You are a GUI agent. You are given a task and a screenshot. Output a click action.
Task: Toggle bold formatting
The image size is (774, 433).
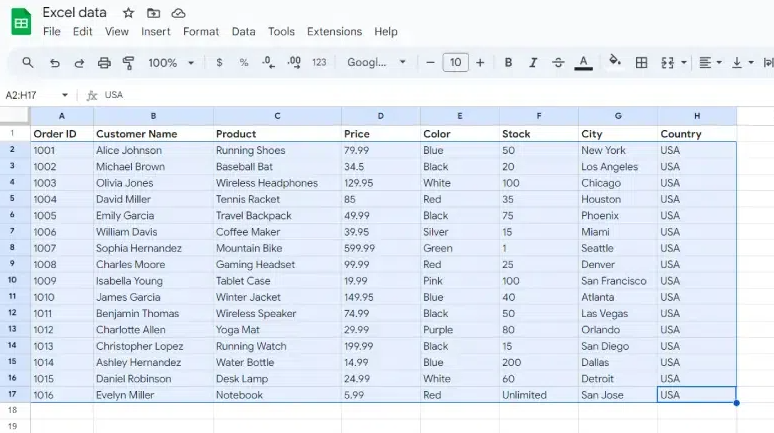pyautogui.click(x=508, y=63)
